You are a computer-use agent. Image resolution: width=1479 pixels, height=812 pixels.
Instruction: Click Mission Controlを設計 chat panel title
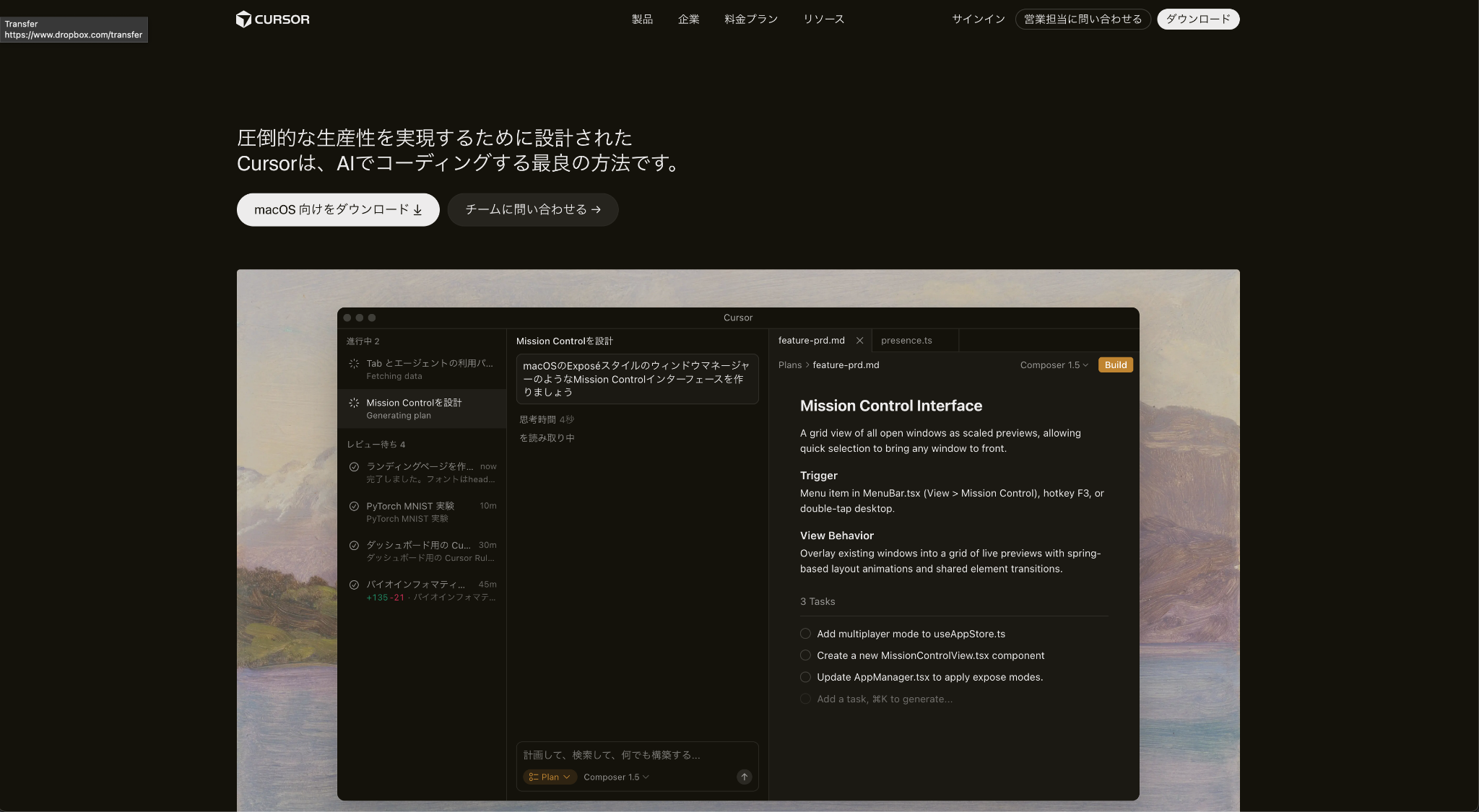tap(564, 341)
